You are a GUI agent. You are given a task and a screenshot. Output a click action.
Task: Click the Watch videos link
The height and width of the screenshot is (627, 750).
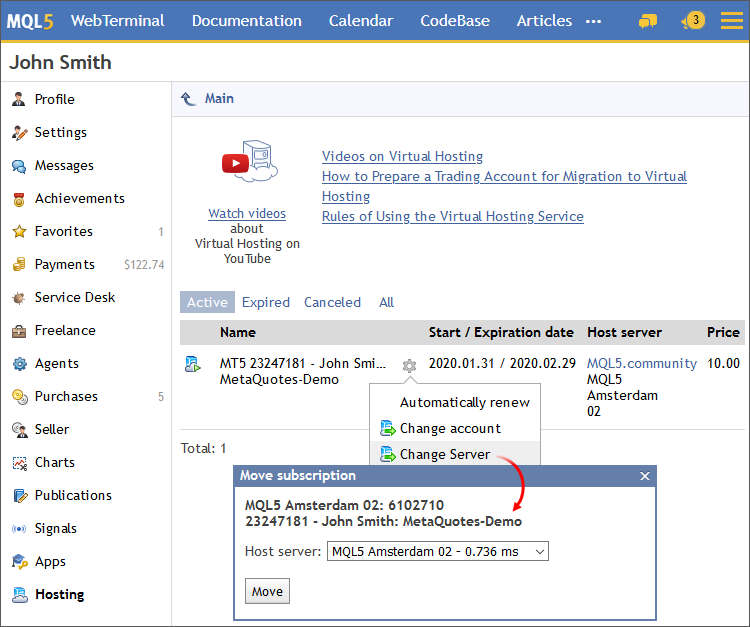(x=247, y=213)
